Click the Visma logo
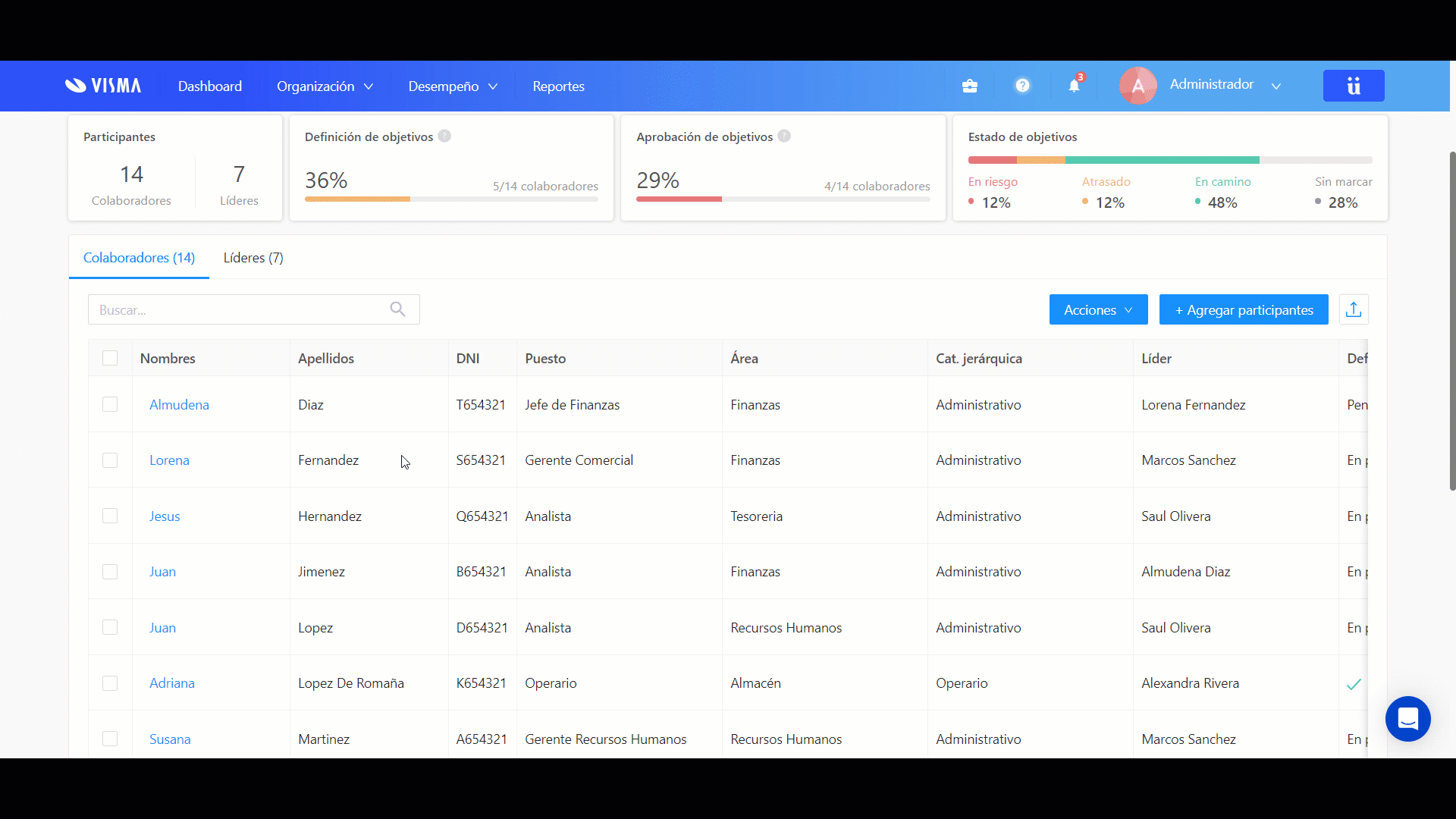The width and height of the screenshot is (1456, 819). point(103,86)
